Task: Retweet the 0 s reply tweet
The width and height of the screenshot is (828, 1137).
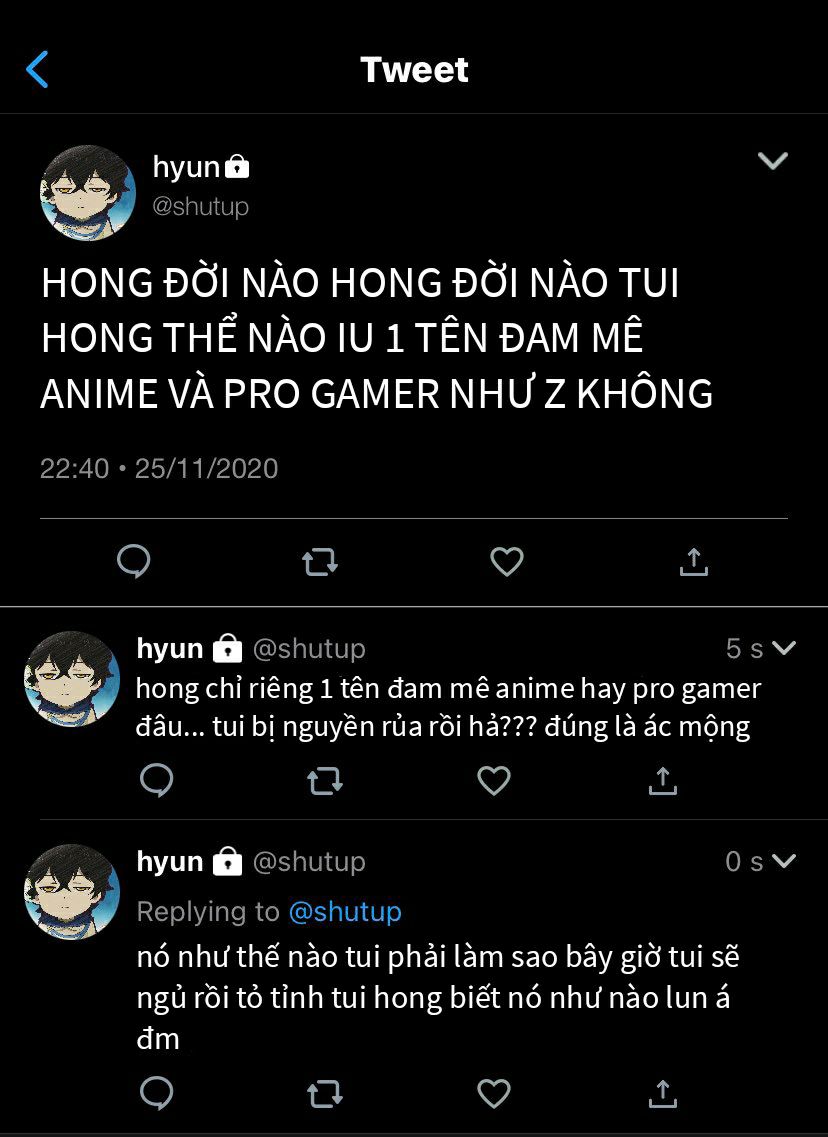Action: coord(325,1095)
